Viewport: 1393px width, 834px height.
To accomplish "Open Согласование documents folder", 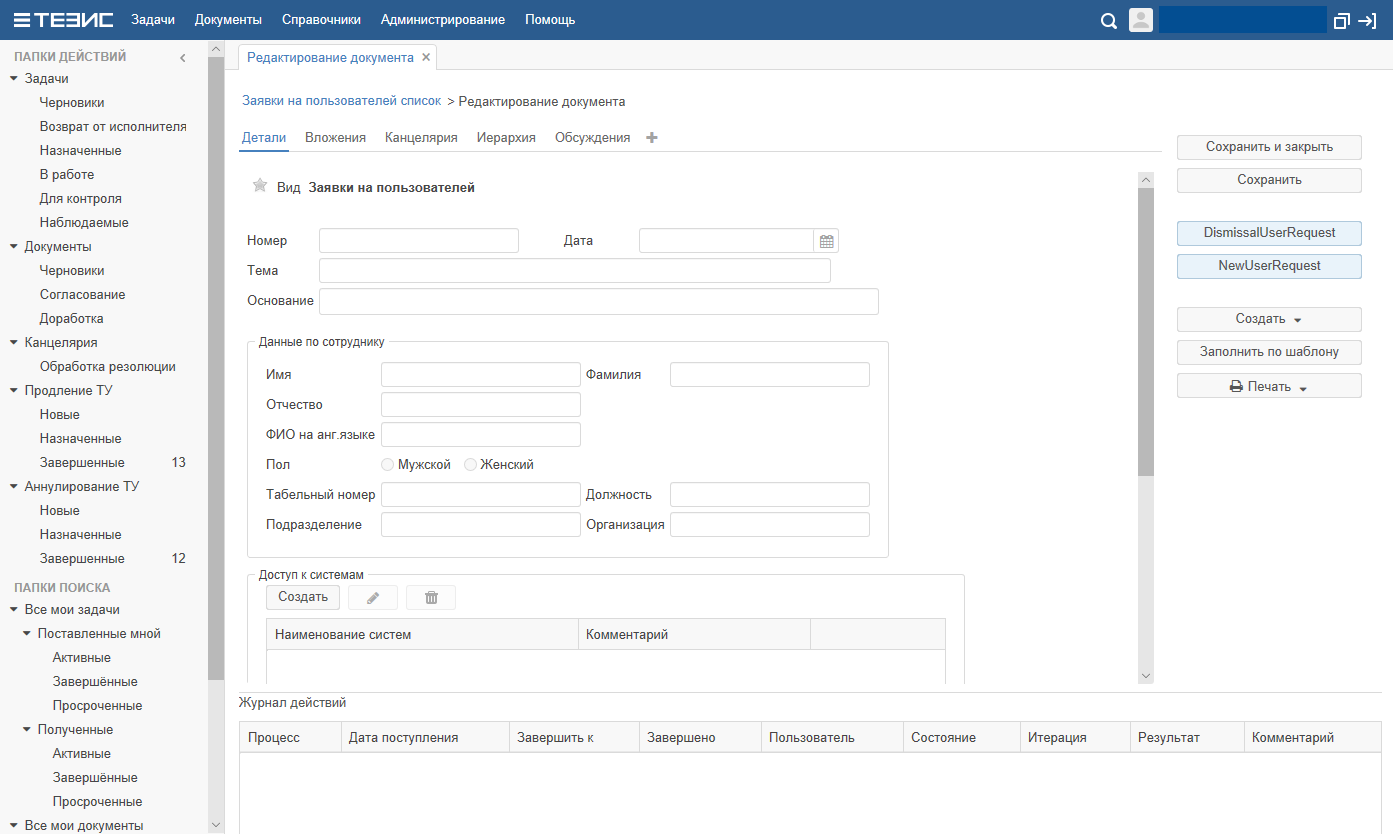I will click(83, 294).
